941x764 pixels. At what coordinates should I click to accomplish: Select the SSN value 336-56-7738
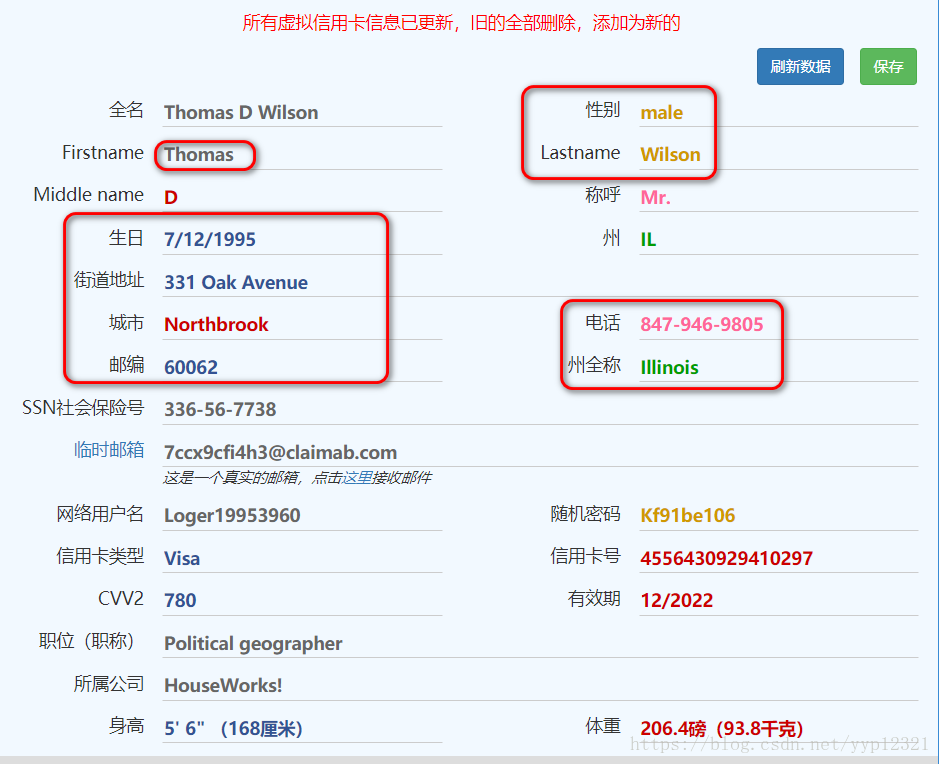(x=220, y=409)
